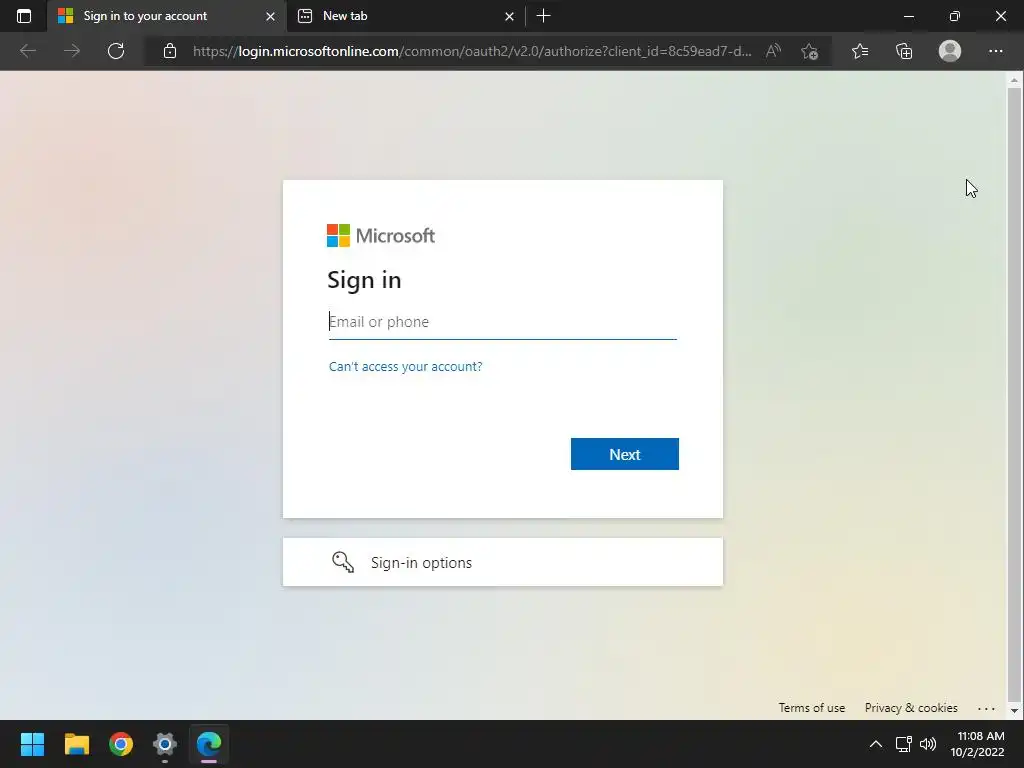Screen dimensions: 1024x768
Task: Open the clock and date
Action: 977,744
